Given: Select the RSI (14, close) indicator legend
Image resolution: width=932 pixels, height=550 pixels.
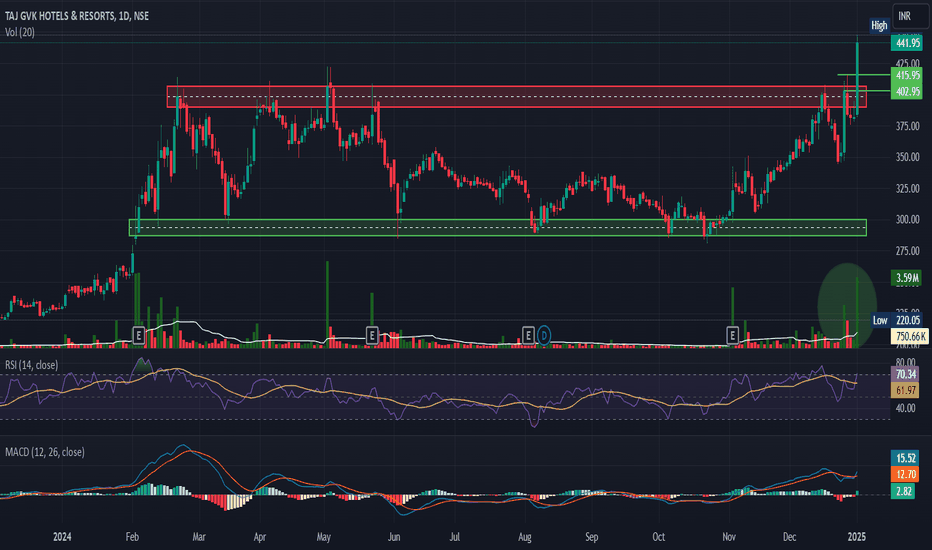Looking at the screenshot, I should pyautogui.click(x=32, y=364).
